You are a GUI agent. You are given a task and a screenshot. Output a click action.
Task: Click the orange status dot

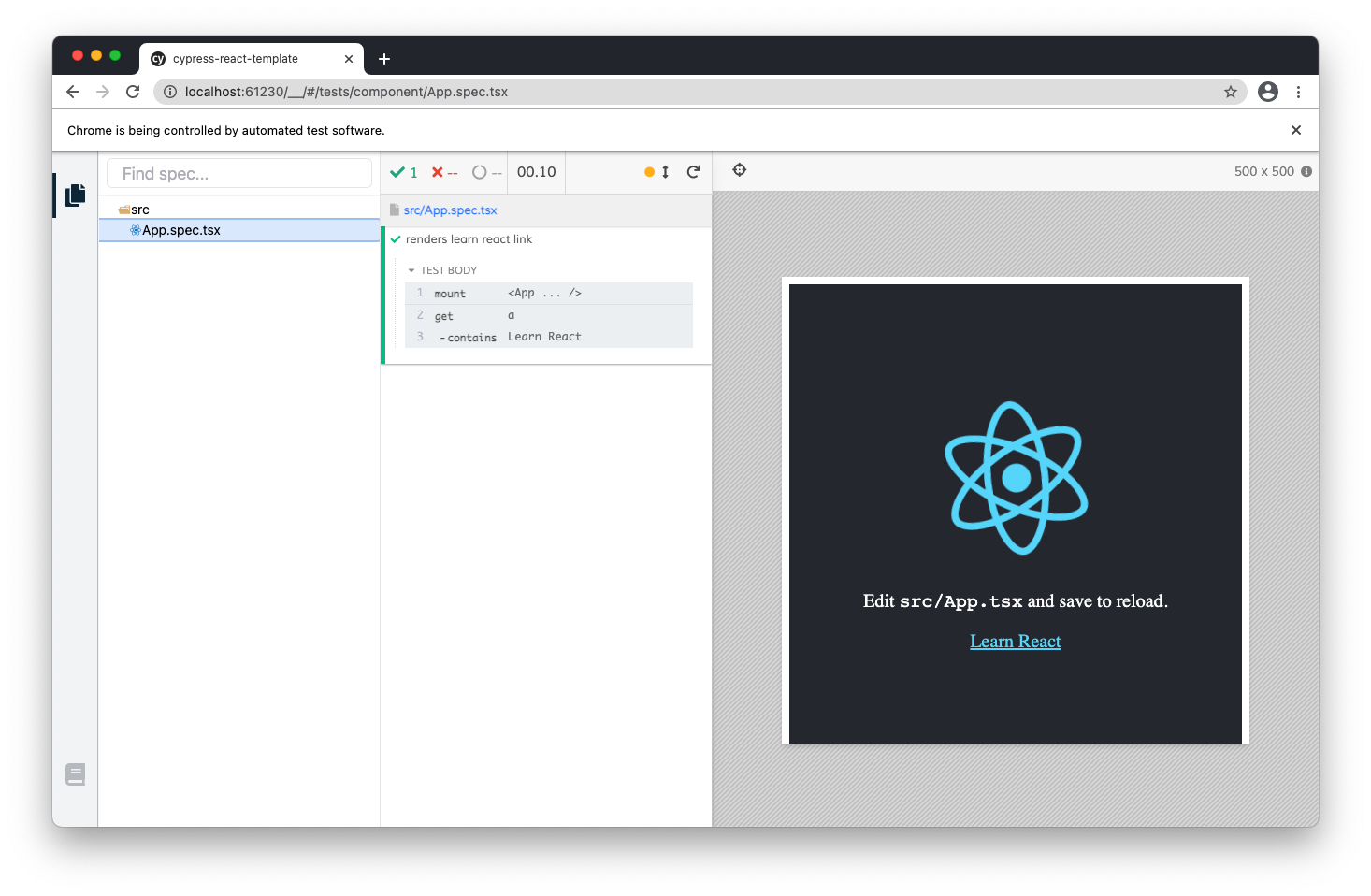click(x=649, y=172)
